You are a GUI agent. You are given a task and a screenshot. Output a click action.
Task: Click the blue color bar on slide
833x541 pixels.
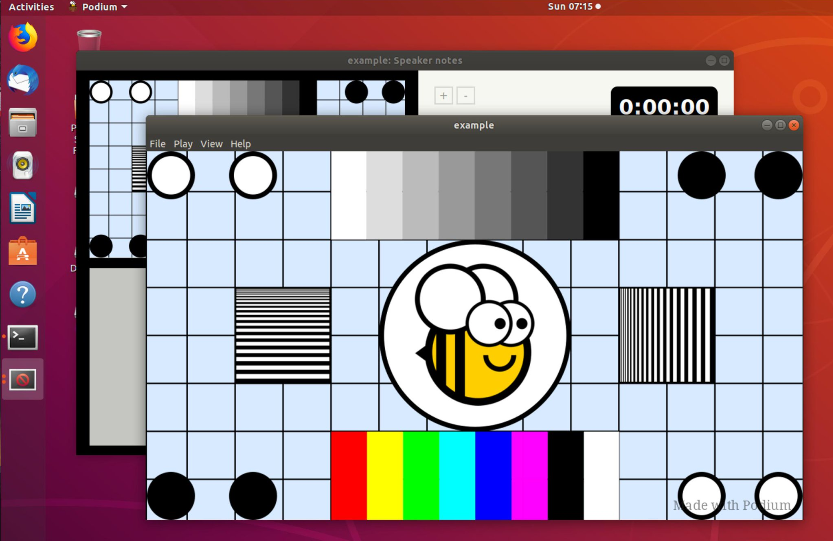[x=494, y=476]
